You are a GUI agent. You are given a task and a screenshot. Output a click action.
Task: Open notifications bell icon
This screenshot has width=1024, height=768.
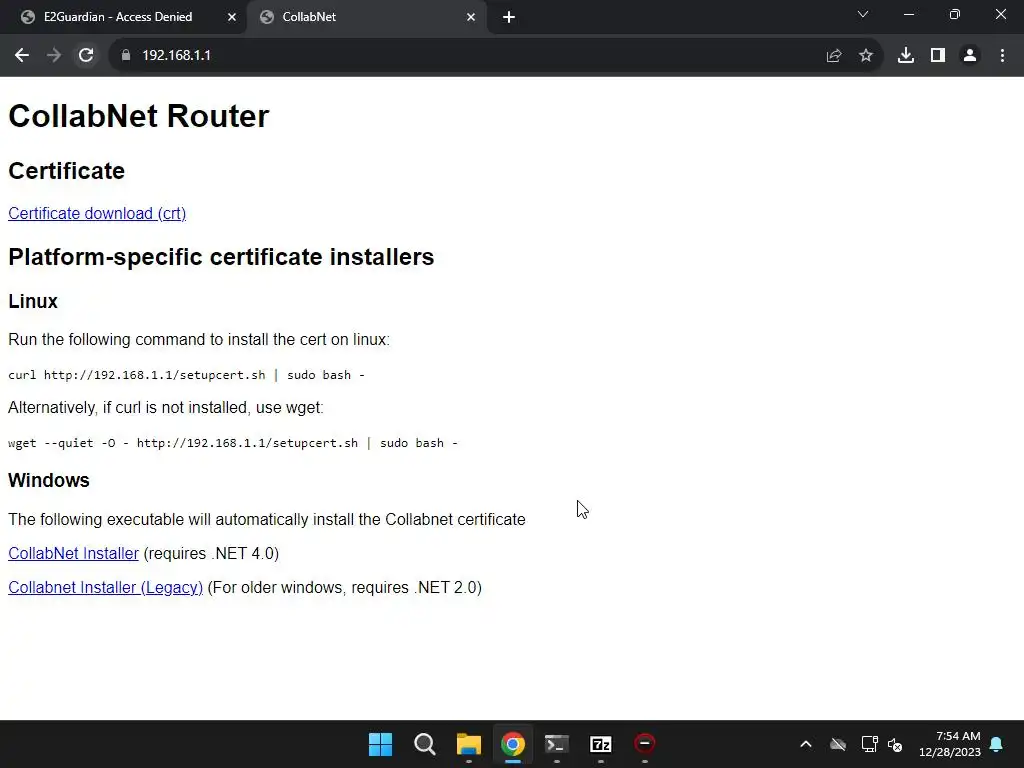(x=997, y=744)
